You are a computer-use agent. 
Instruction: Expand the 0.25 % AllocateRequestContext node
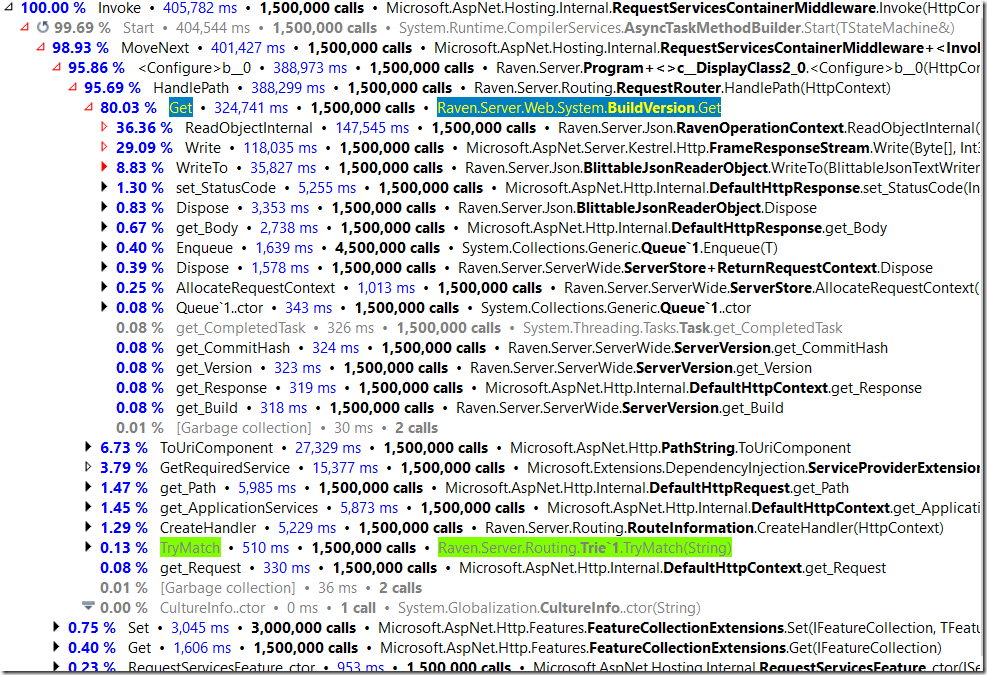[x=104, y=288]
